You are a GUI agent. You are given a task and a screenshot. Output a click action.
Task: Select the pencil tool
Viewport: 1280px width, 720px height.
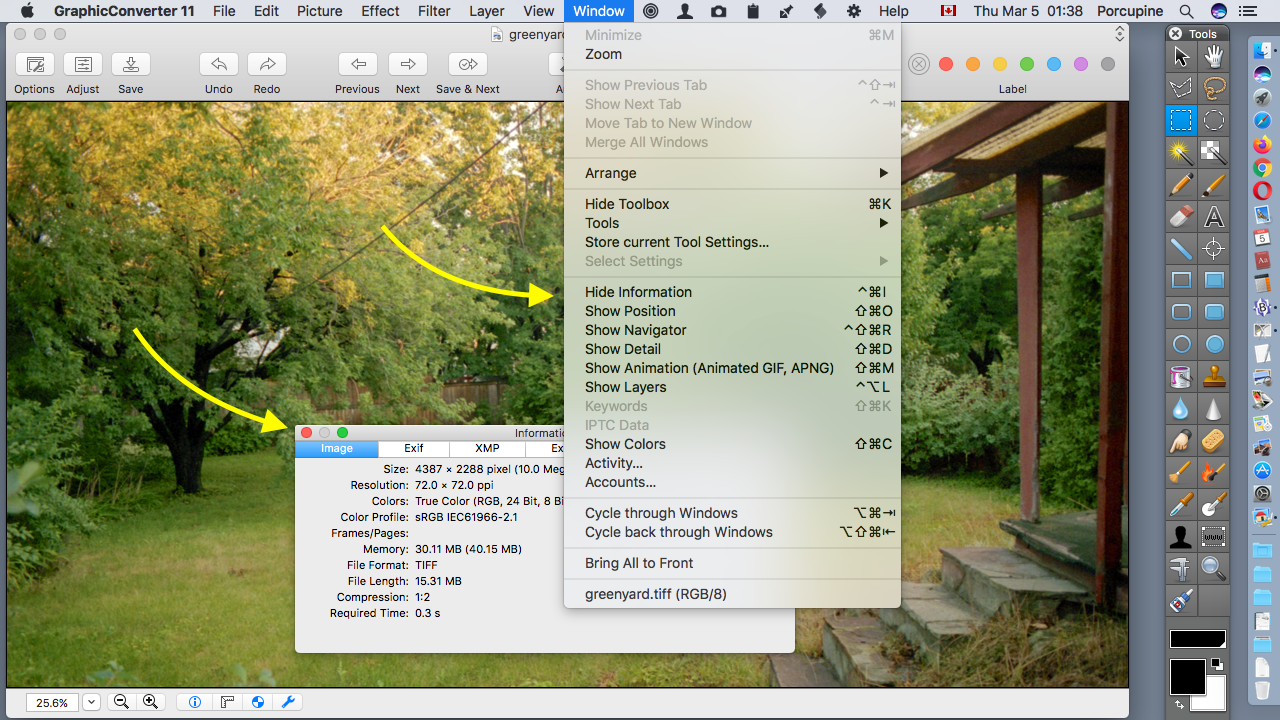(1181, 185)
